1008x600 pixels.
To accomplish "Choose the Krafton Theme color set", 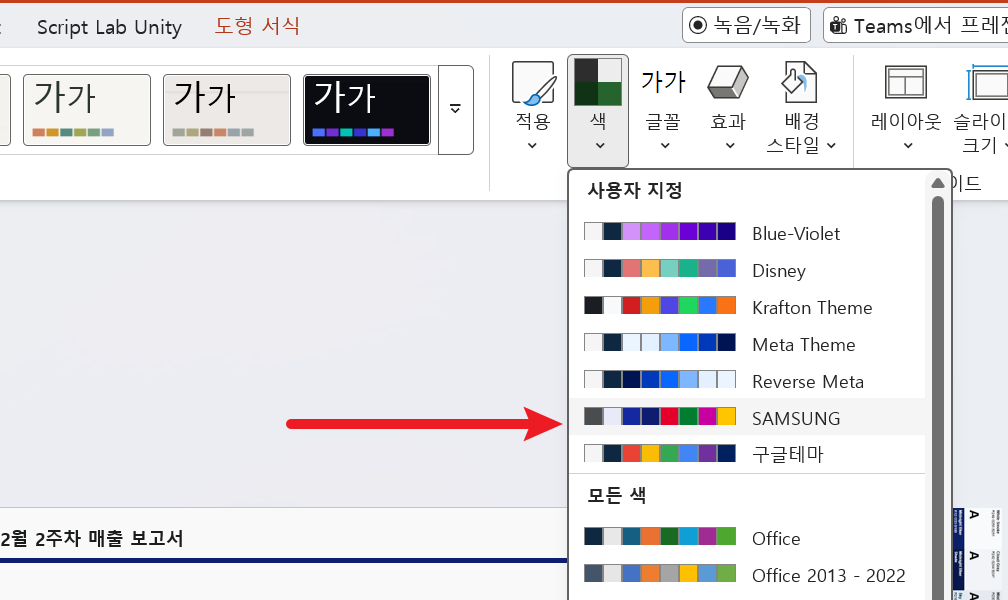I will pyautogui.click(x=747, y=307).
